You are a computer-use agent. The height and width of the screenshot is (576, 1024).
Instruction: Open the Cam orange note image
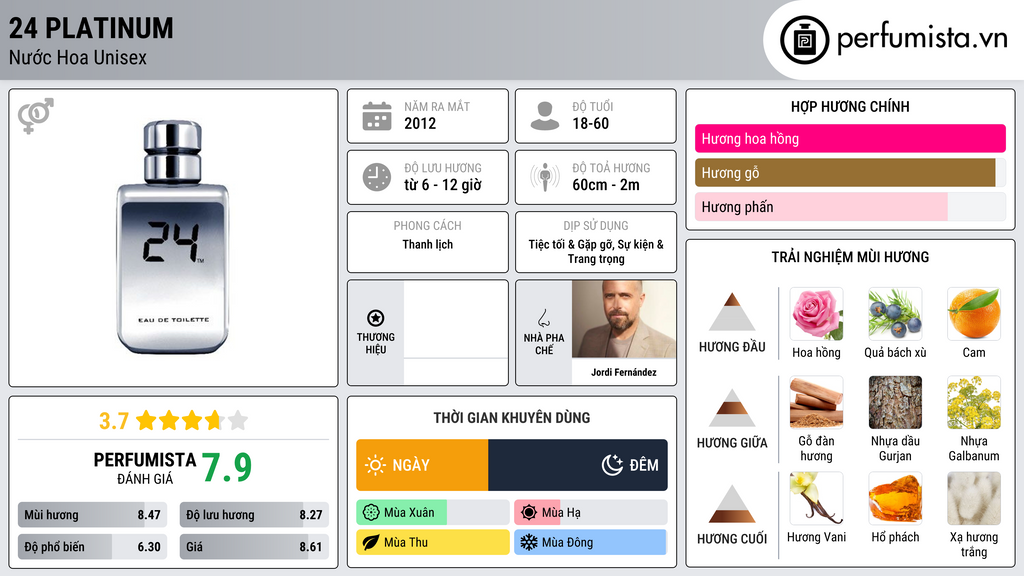pyautogui.click(x=974, y=314)
